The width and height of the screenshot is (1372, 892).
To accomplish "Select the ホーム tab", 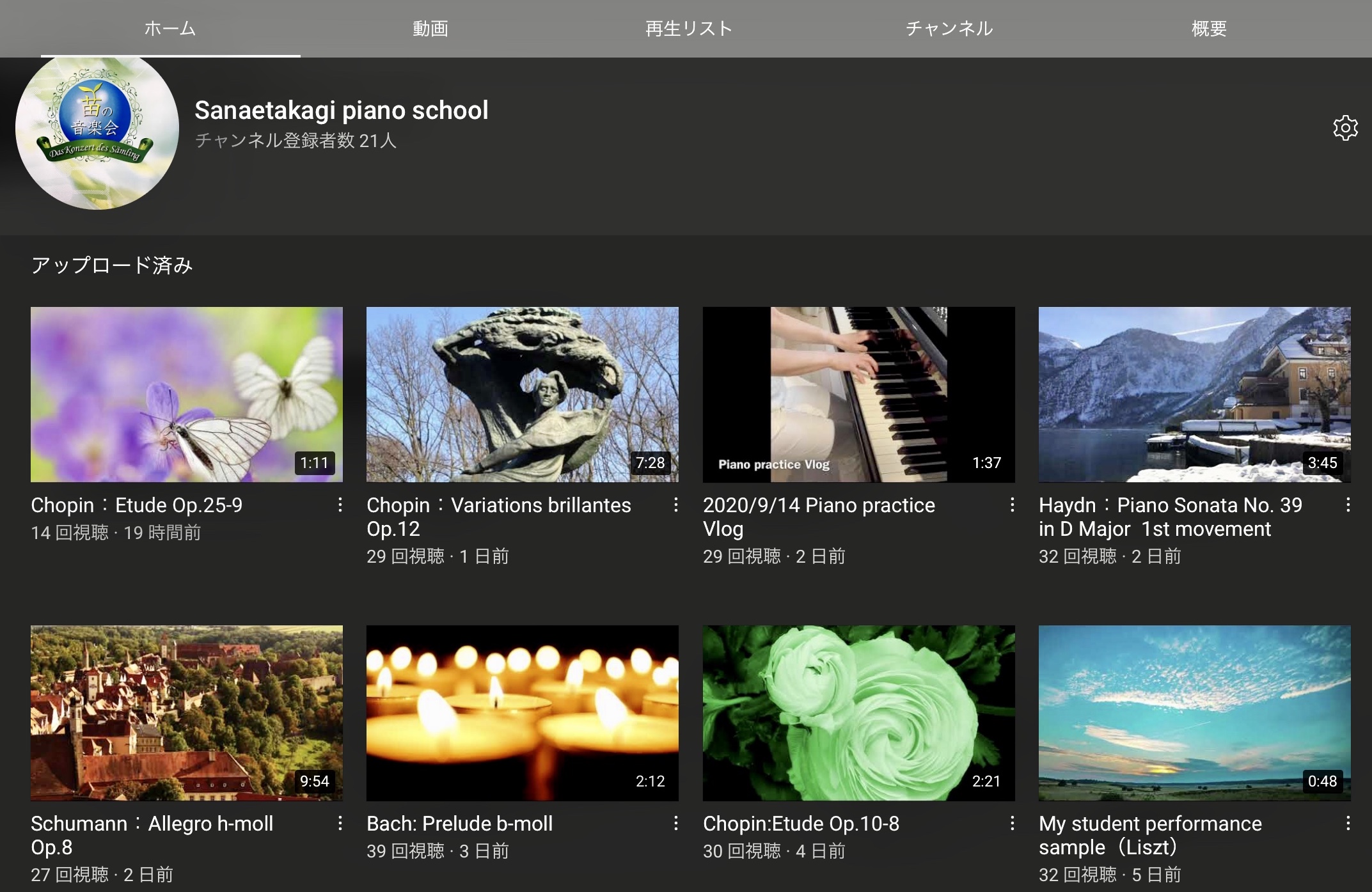I will click(x=170, y=29).
